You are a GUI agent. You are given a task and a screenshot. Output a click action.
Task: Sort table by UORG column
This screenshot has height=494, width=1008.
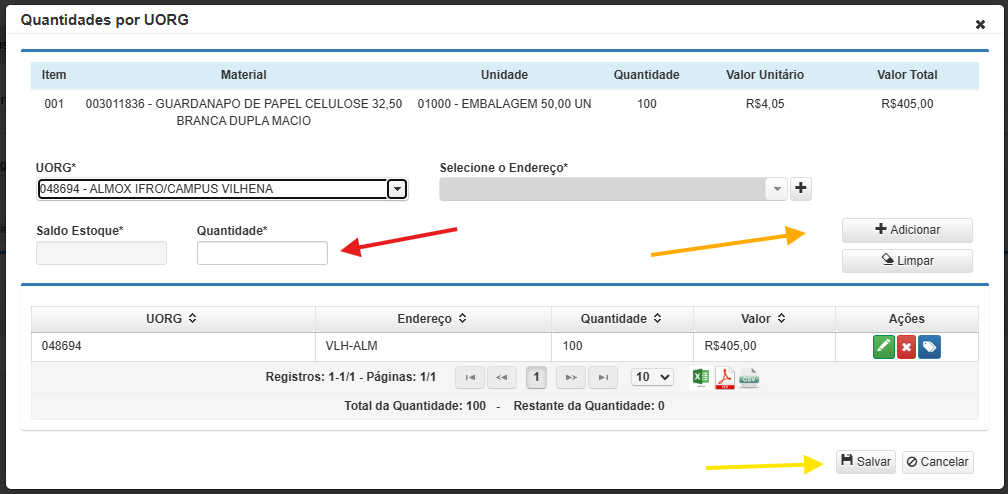(x=172, y=319)
